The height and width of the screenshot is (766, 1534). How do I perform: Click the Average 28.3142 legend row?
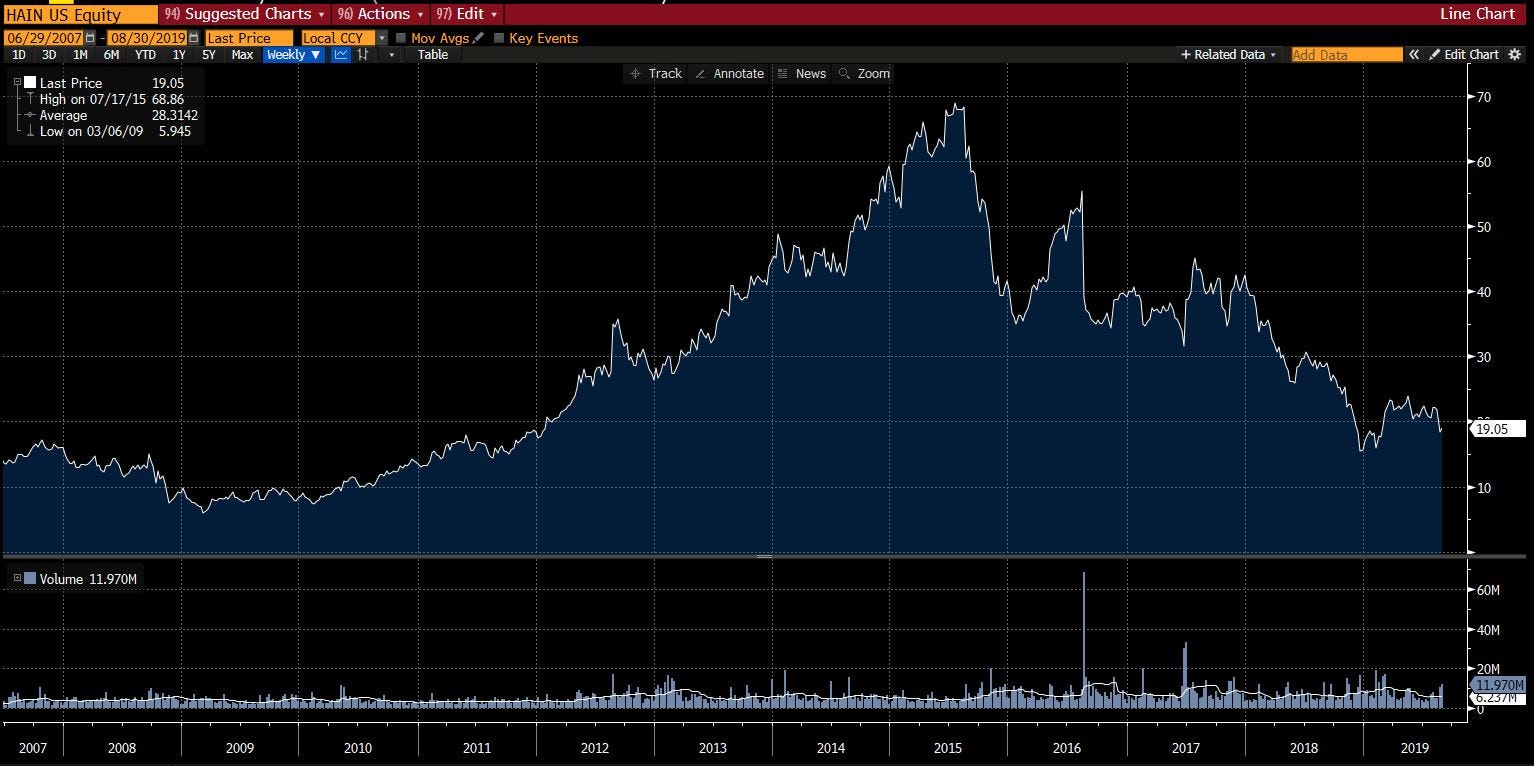pos(111,115)
